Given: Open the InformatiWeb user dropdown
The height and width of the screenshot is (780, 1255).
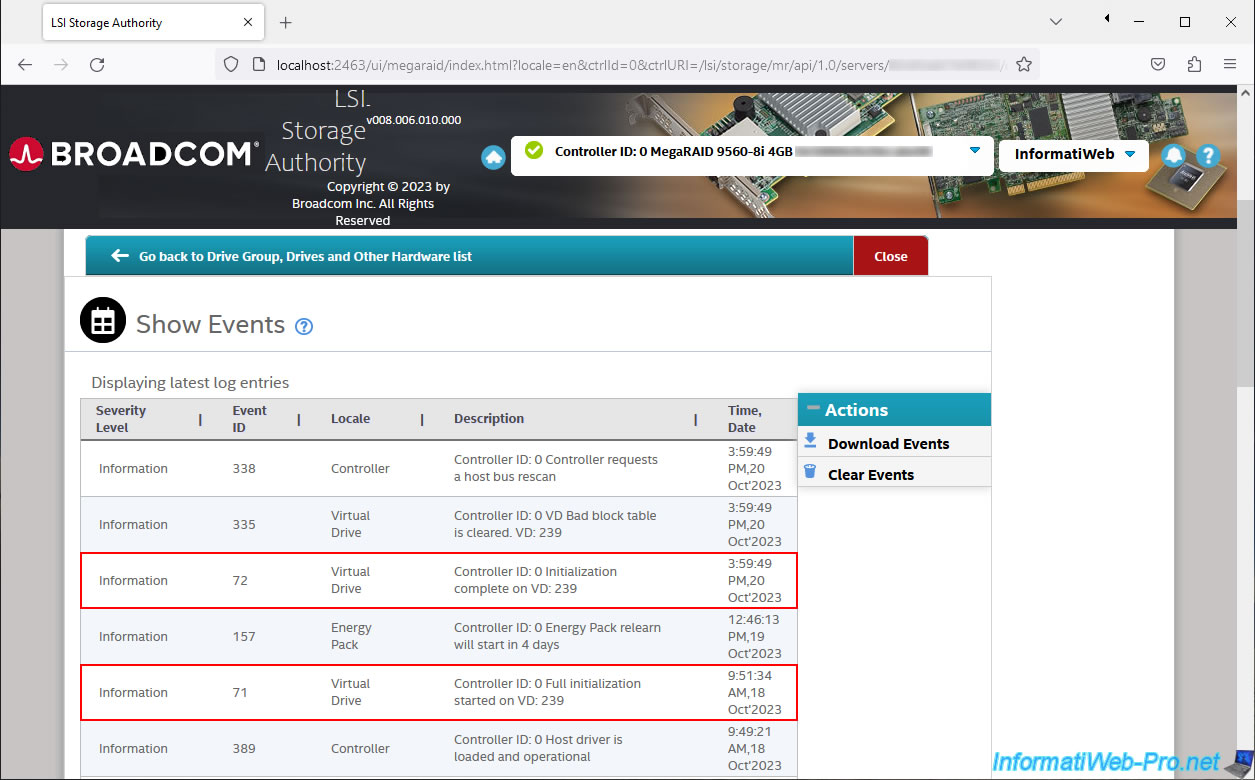Looking at the screenshot, I should point(1074,154).
